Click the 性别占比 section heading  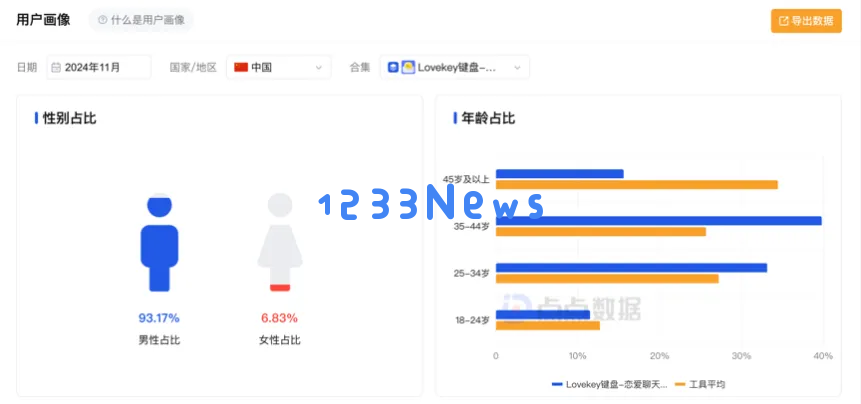69,118
